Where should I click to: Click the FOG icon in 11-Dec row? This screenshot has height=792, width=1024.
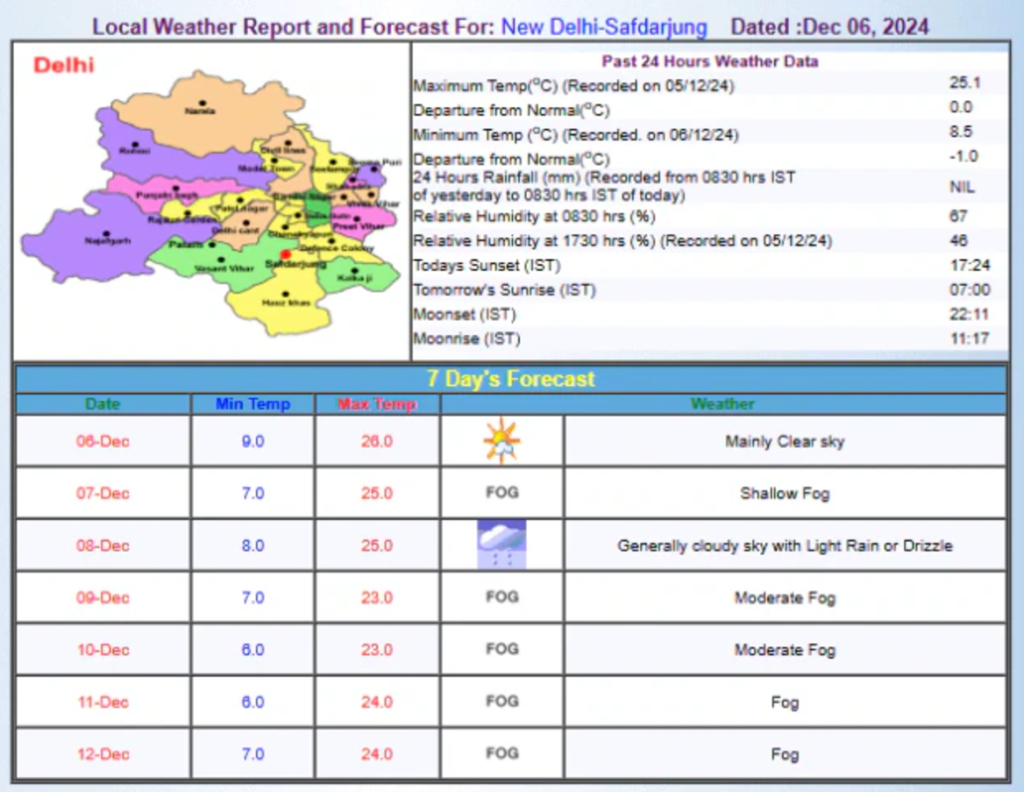502,701
